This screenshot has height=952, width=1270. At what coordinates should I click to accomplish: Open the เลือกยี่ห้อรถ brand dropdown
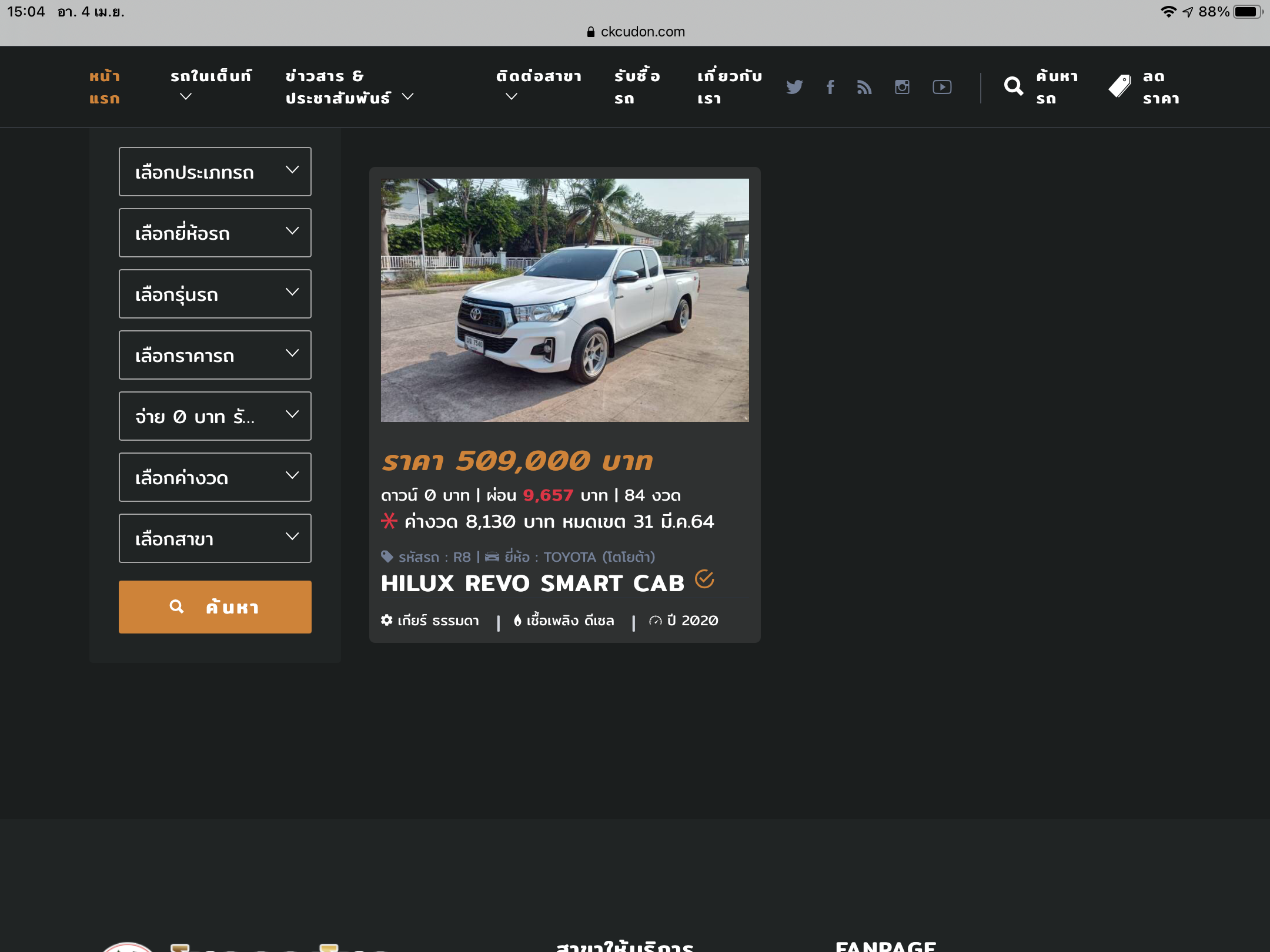(215, 233)
